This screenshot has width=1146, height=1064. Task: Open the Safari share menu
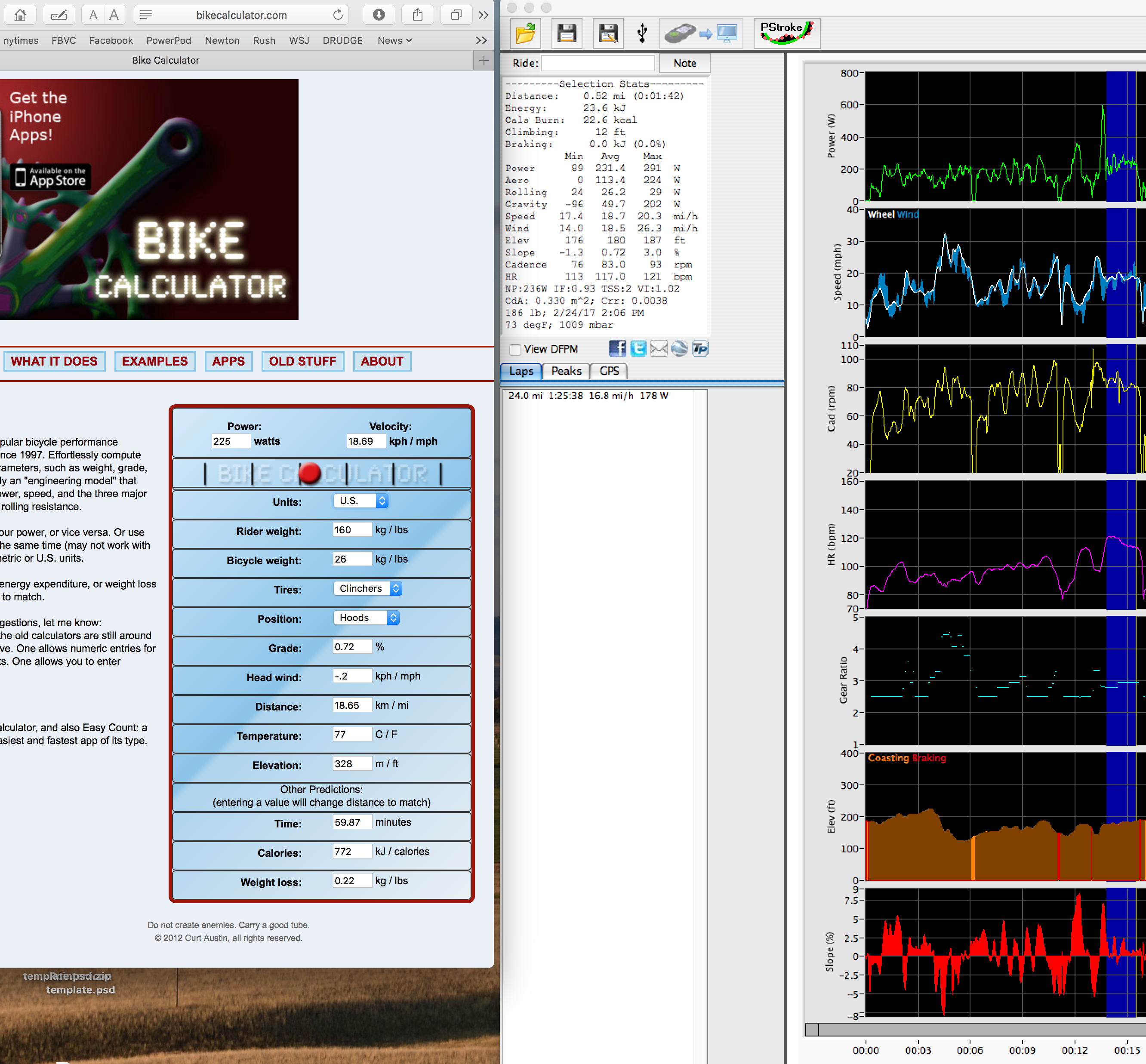(x=418, y=15)
